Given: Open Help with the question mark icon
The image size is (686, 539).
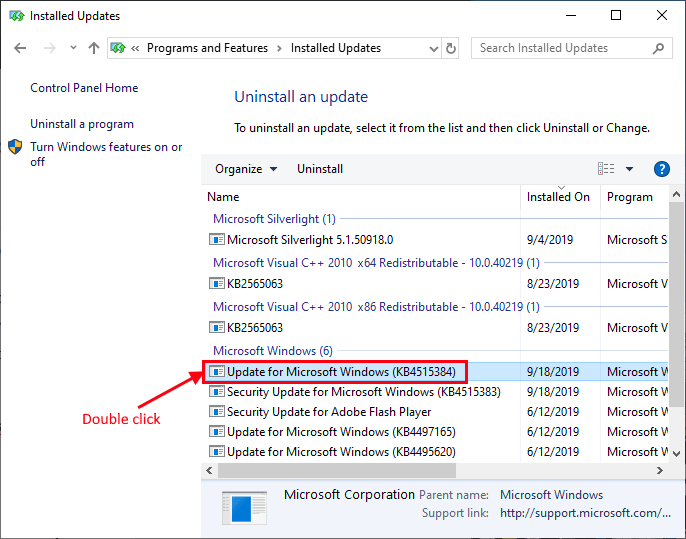Looking at the screenshot, I should point(662,169).
